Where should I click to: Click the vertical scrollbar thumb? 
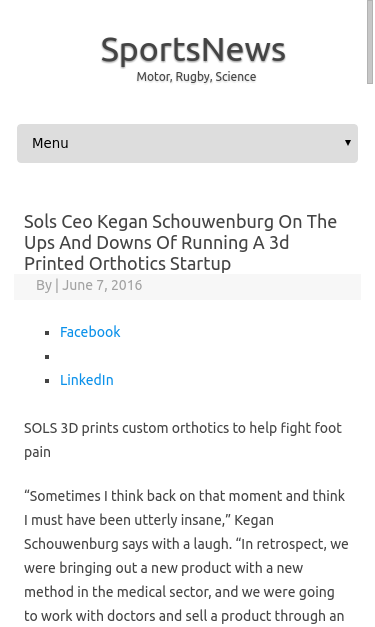pyautogui.click(x=370, y=42)
